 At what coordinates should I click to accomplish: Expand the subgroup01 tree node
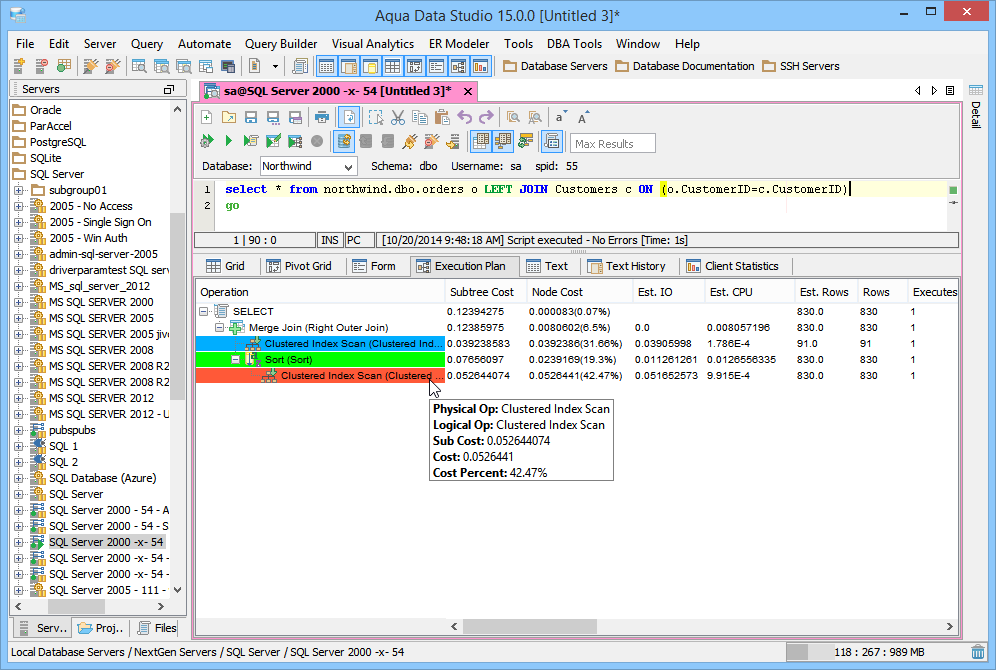click(18, 190)
